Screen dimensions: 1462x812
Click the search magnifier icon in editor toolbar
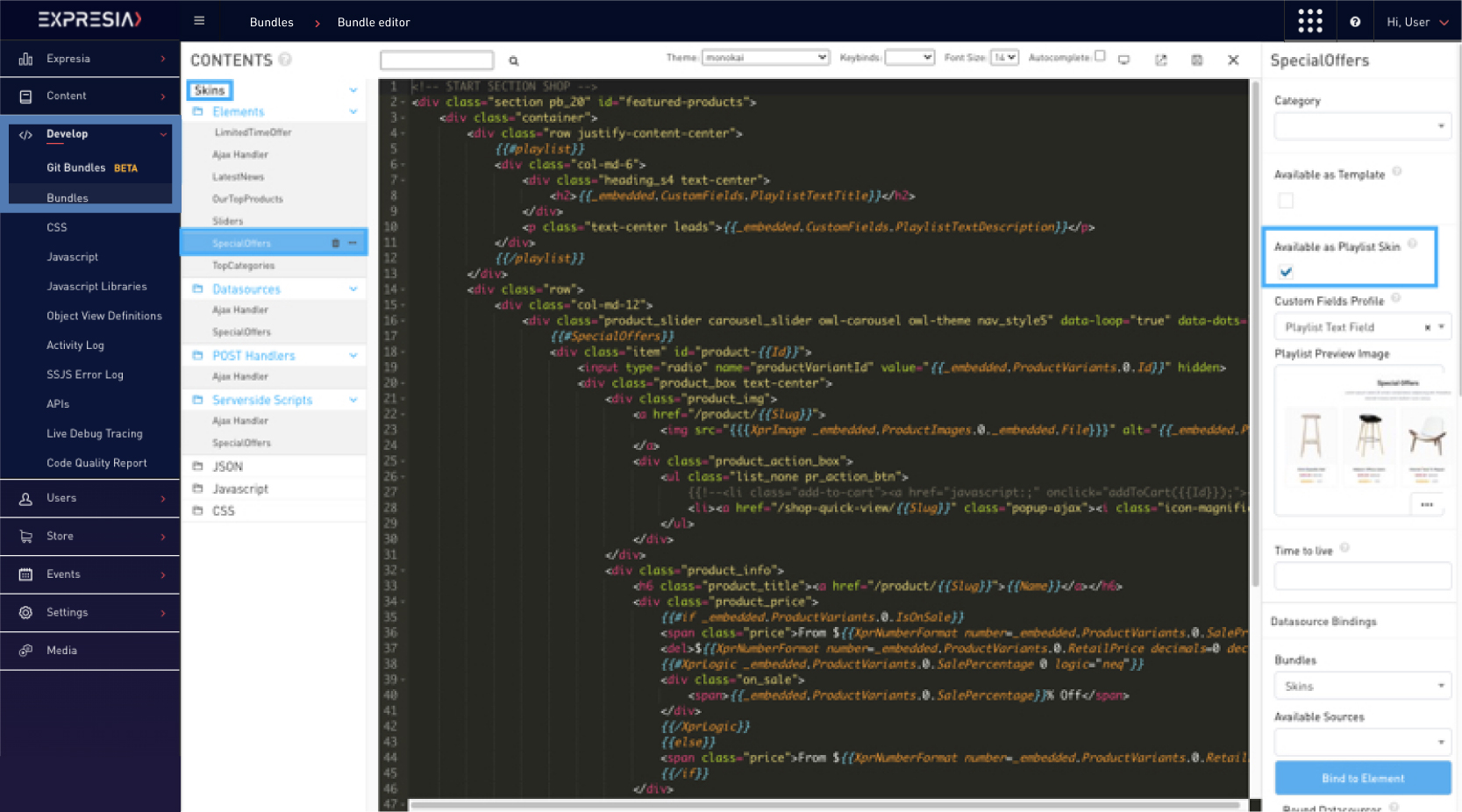point(514,61)
